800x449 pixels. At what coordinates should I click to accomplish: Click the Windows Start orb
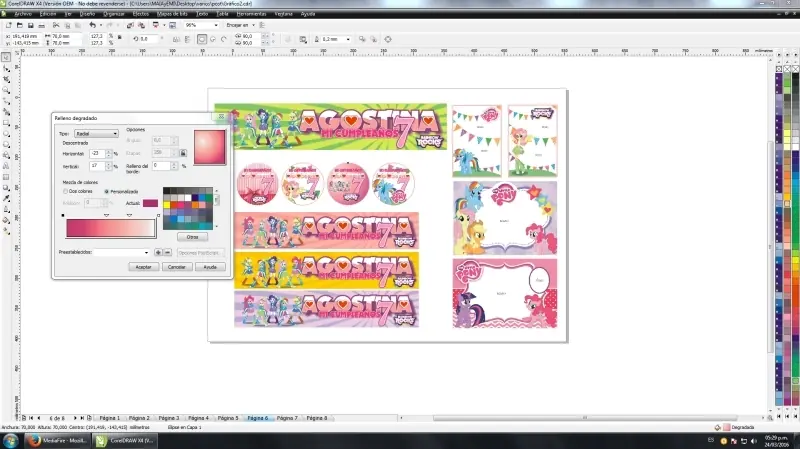[x=10, y=440]
